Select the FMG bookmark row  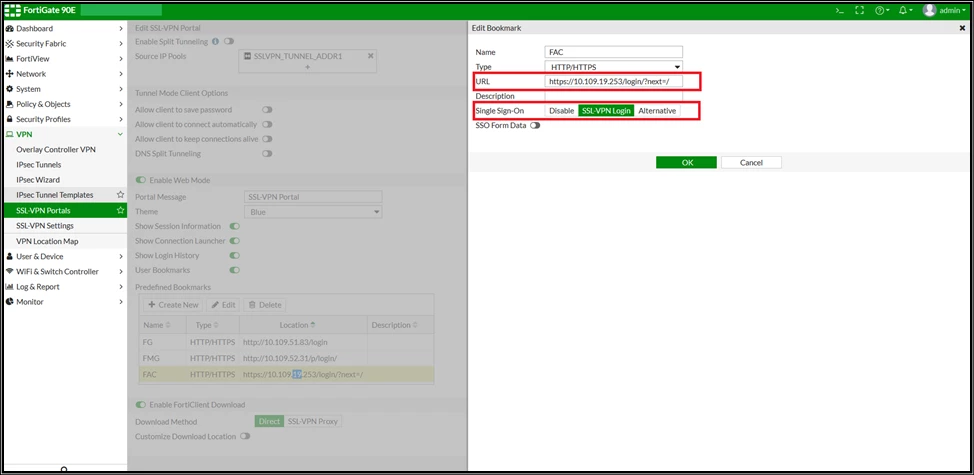(x=286, y=358)
